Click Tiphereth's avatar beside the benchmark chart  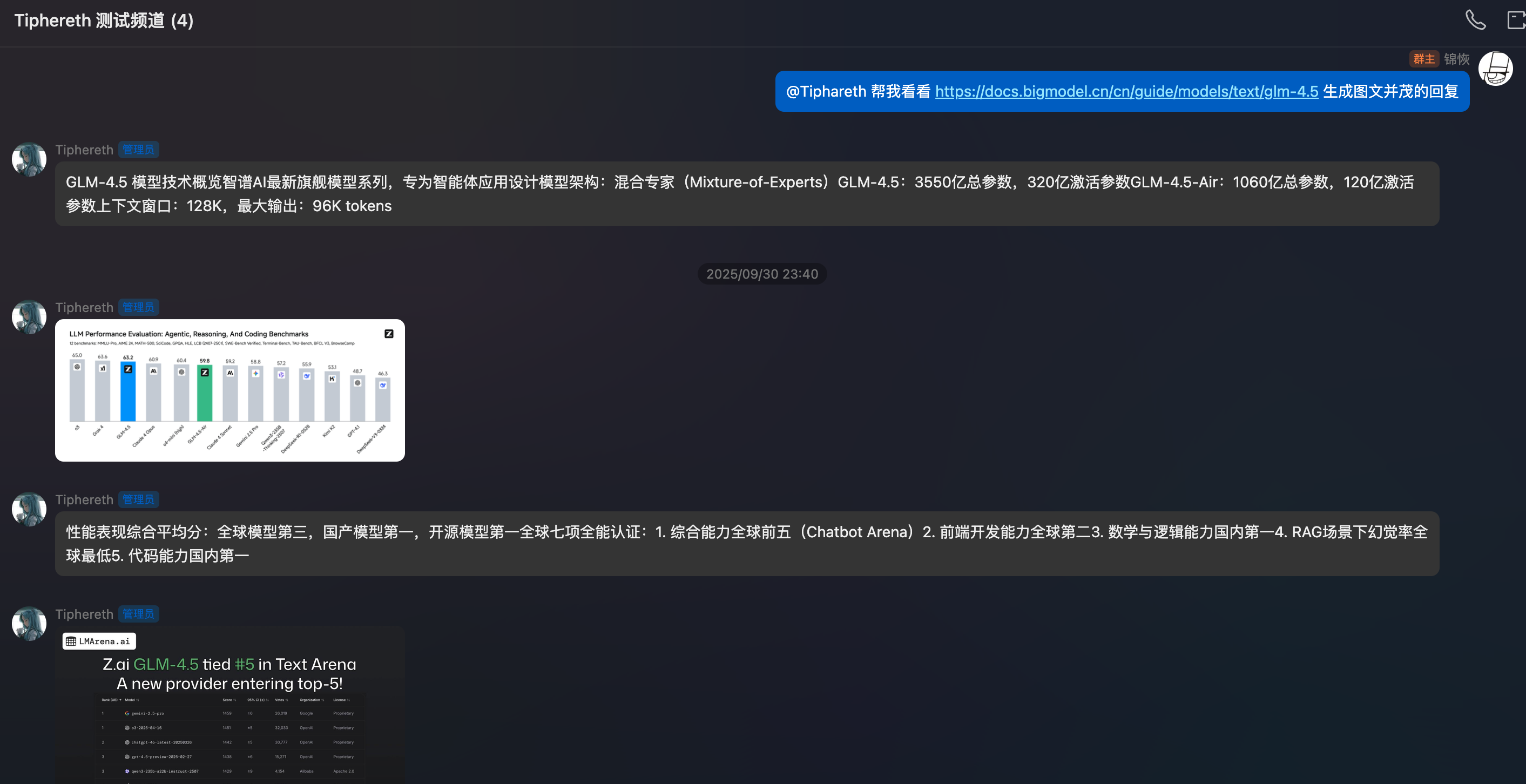pyautogui.click(x=29, y=317)
